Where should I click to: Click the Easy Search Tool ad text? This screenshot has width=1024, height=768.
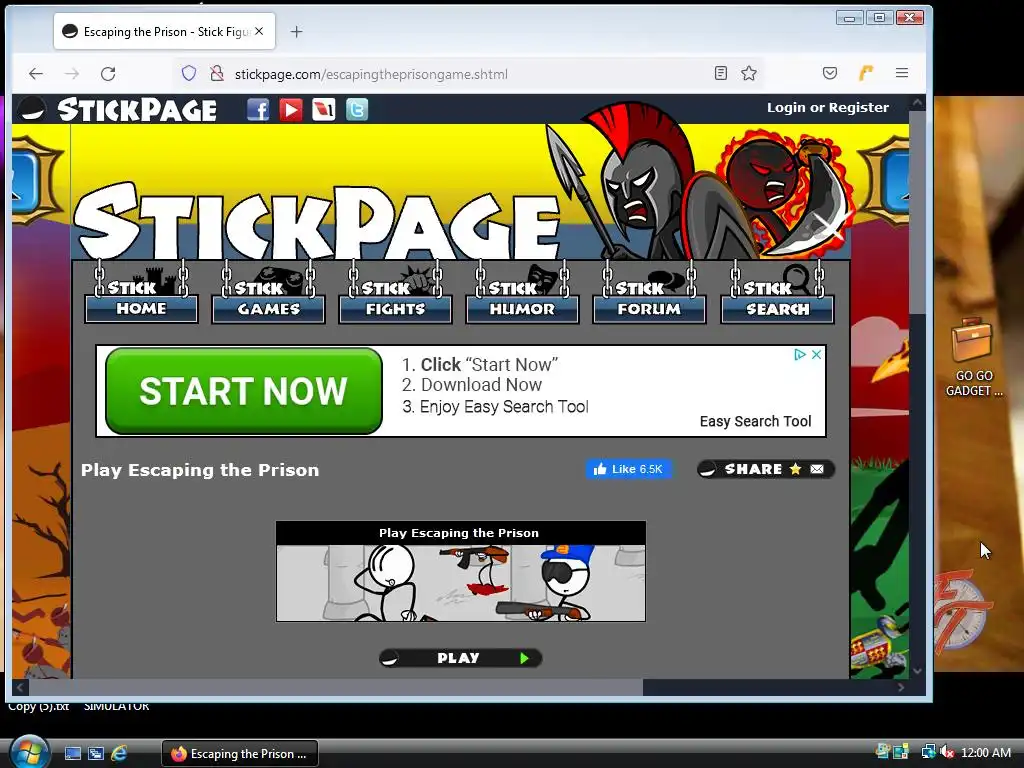pyautogui.click(x=756, y=421)
